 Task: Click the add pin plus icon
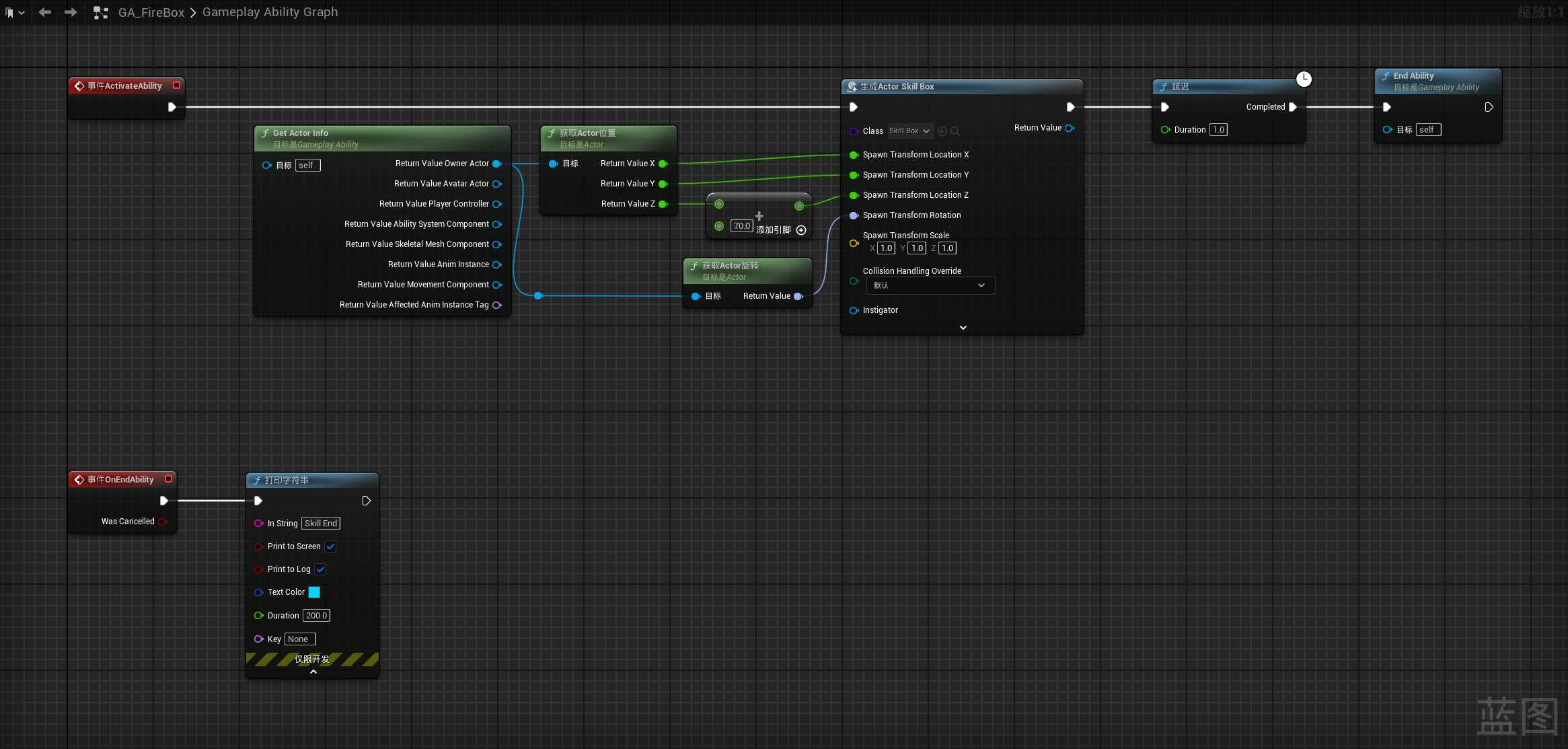801,230
